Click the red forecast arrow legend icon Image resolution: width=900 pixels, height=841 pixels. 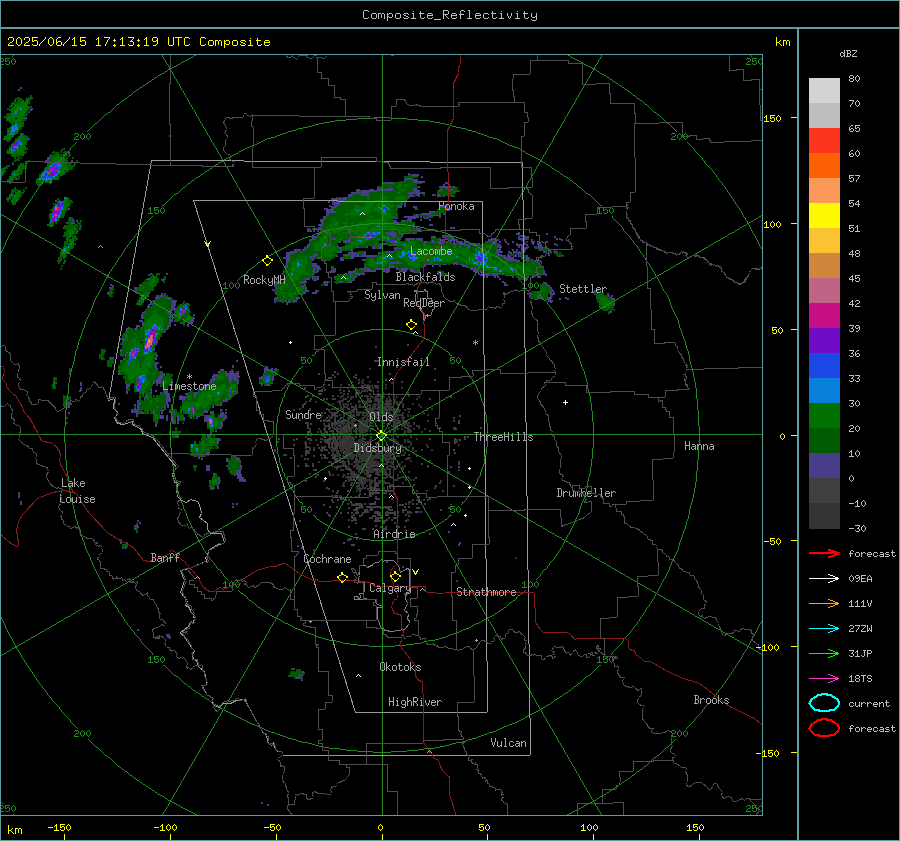tap(824, 553)
